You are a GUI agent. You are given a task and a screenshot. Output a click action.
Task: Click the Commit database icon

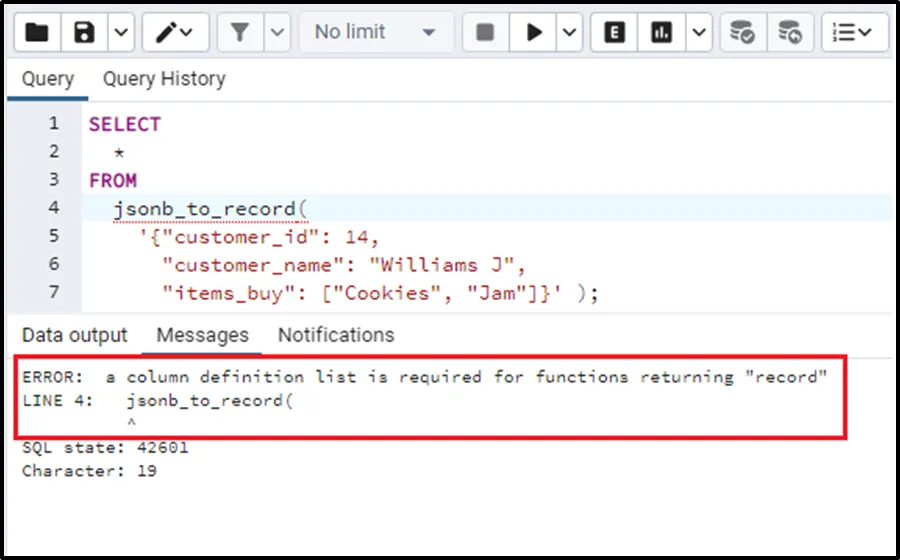point(742,33)
